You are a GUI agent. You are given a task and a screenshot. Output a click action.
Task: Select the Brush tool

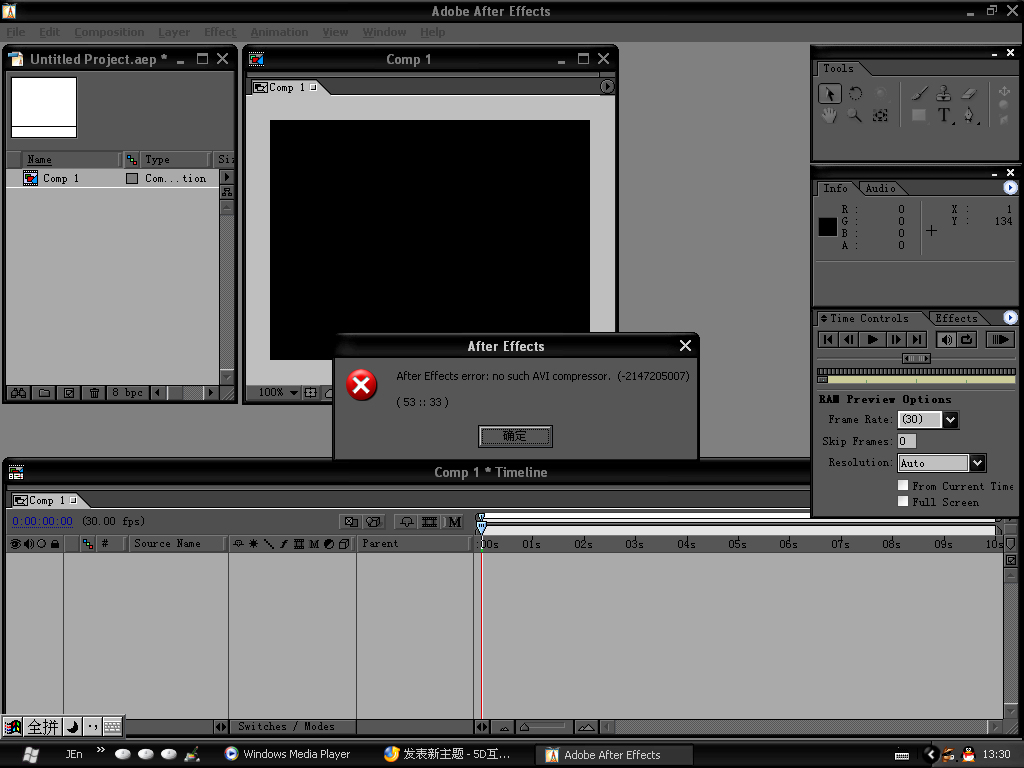[x=919, y=94]
